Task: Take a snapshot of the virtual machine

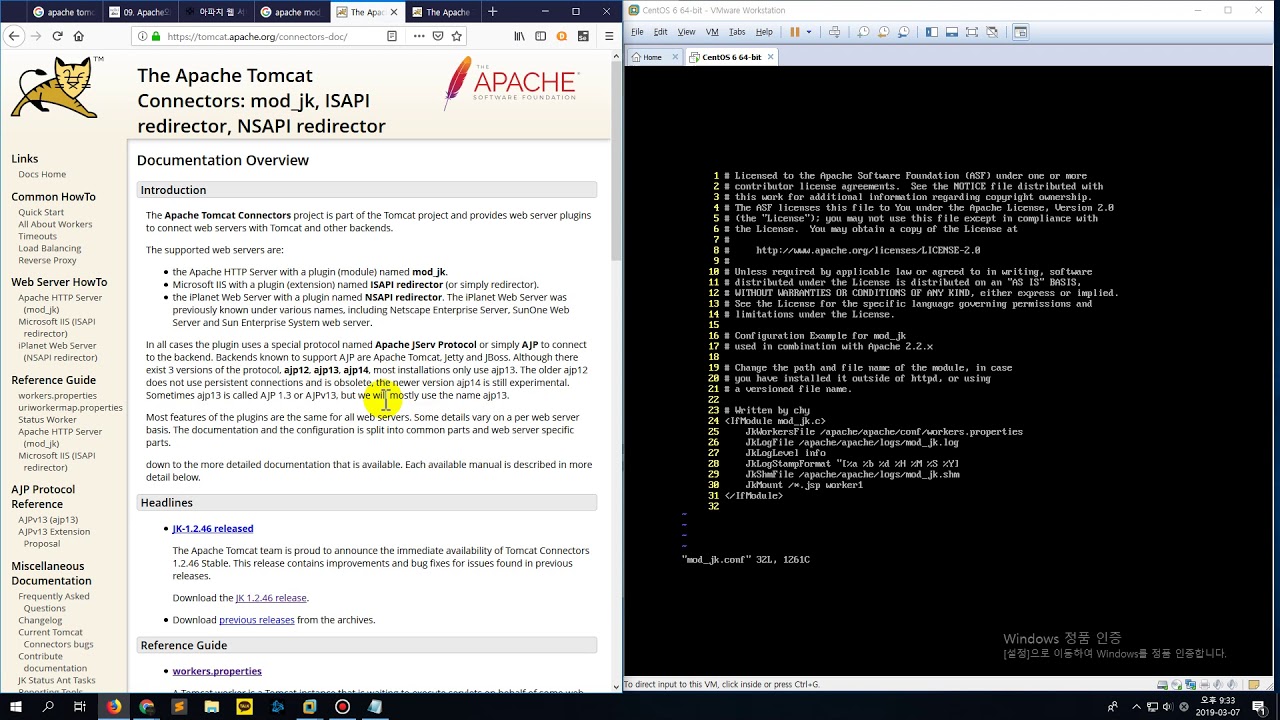Action: (864, 32)
